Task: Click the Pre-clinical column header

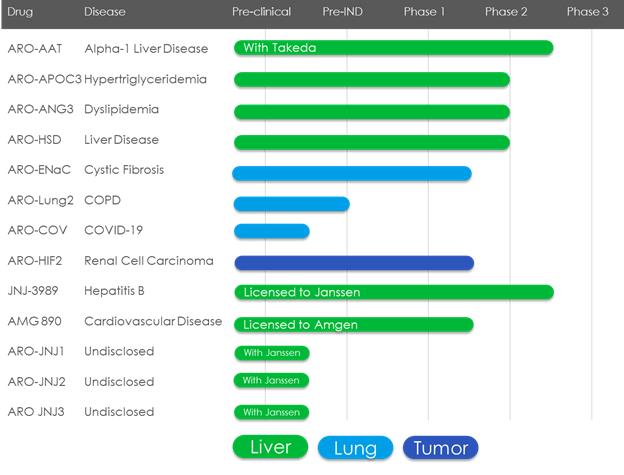Action: coord(261,12)
